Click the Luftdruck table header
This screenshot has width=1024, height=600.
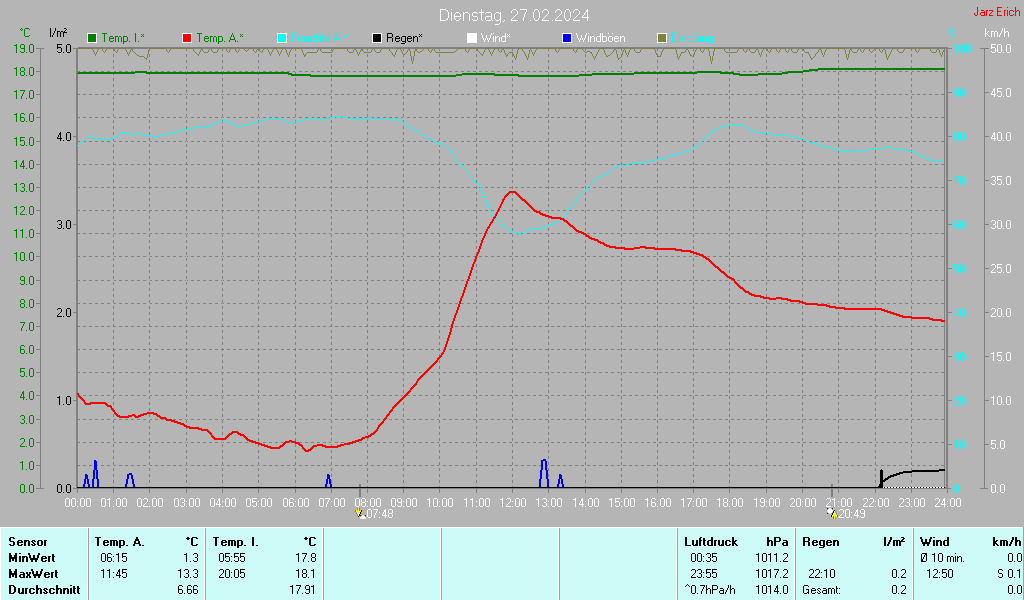click(x=710, y=541)
